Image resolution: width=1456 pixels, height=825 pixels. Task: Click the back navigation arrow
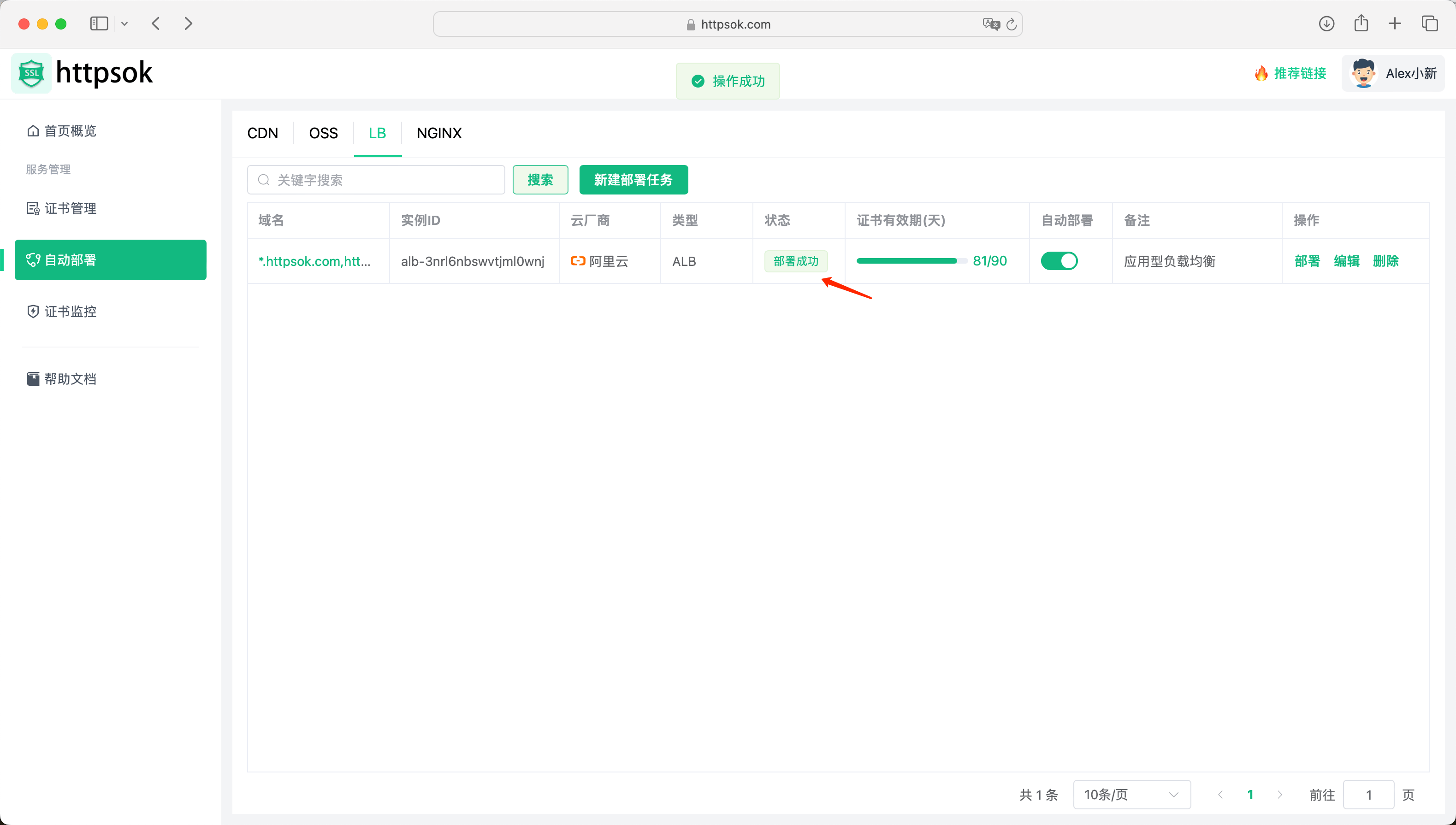[155, 23]
